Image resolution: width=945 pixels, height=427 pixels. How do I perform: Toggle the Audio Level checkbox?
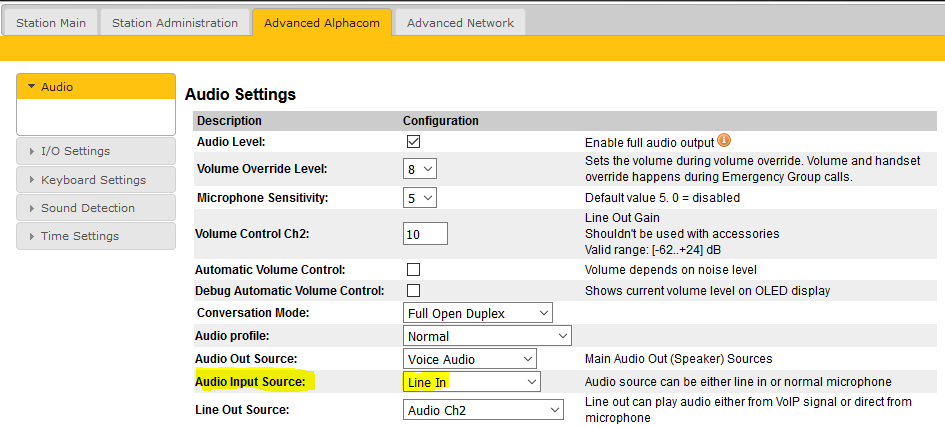[x=413, y=142]
